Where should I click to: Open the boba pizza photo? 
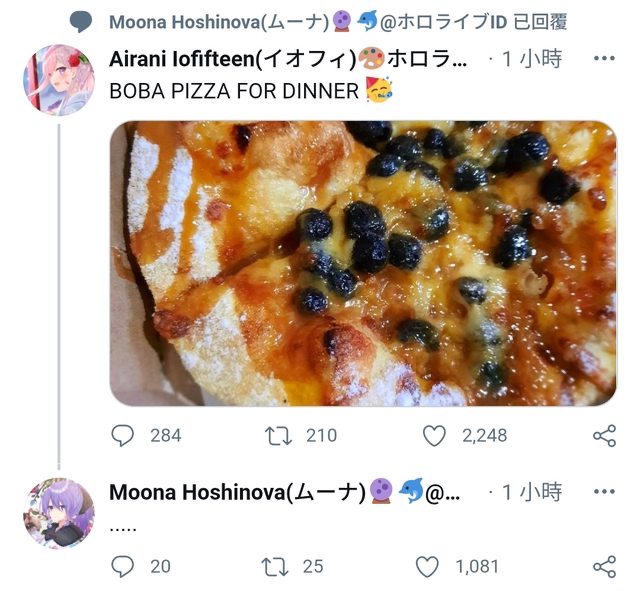point(362,263)
